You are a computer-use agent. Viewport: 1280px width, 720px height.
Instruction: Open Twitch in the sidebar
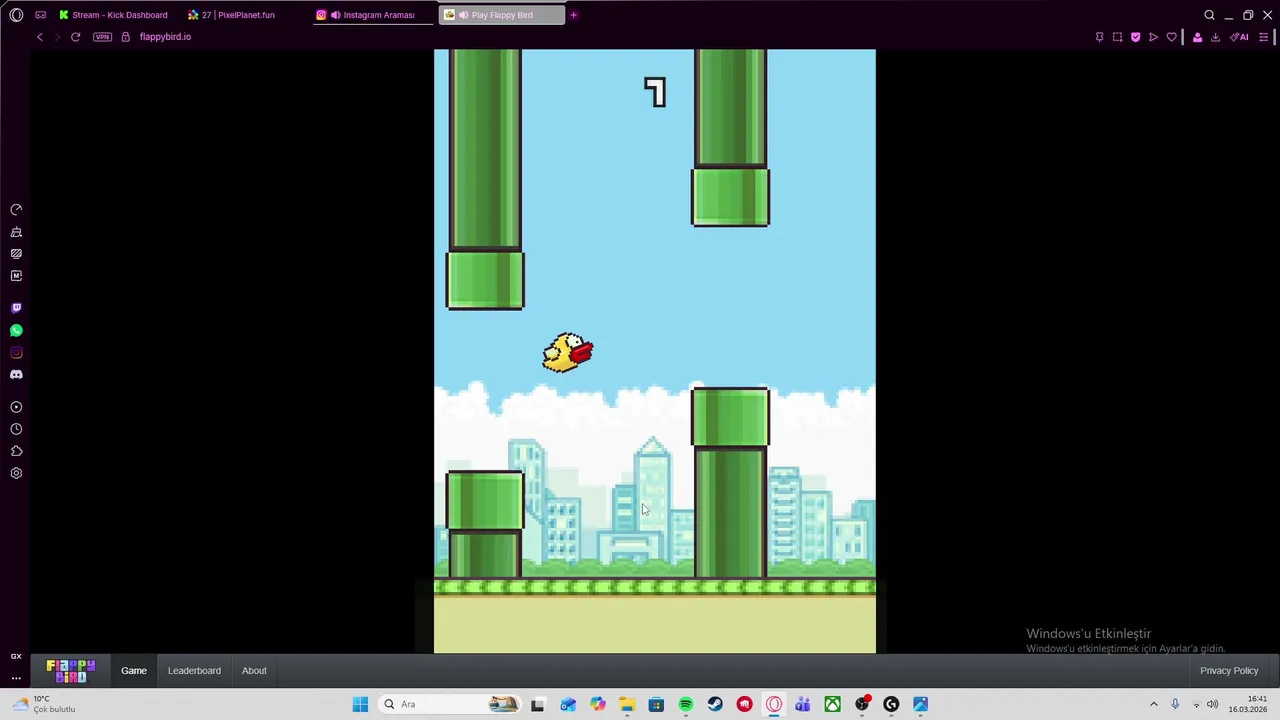(x=16, y=308)
